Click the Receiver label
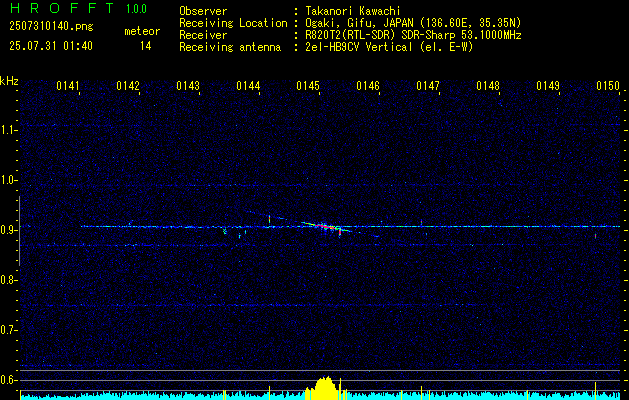The image size is (629, 400). pyautogui.click(x=203, y=35)
